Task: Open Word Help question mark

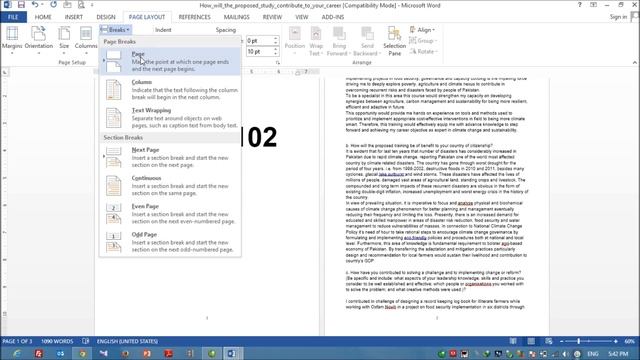Action: tap(580, 5)
